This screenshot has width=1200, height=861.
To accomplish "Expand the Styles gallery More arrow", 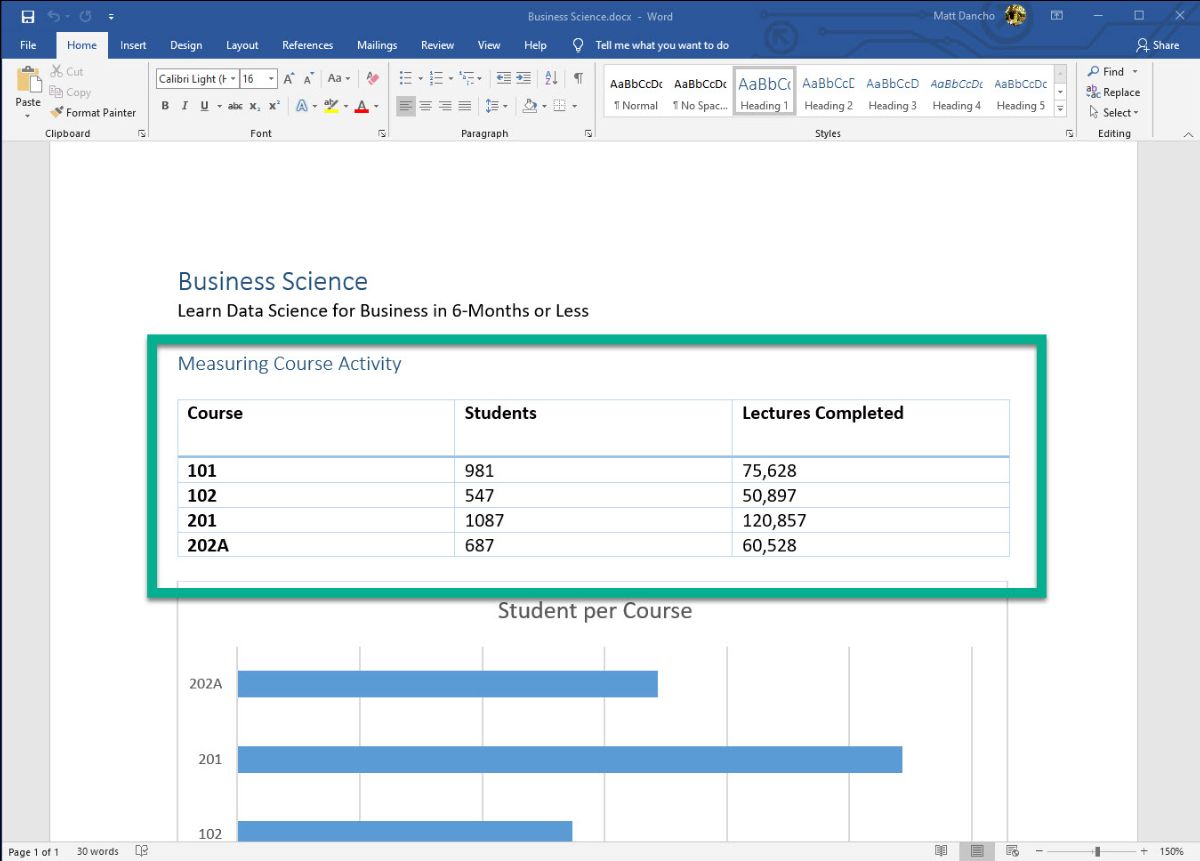I will [x=1060, y=108].
